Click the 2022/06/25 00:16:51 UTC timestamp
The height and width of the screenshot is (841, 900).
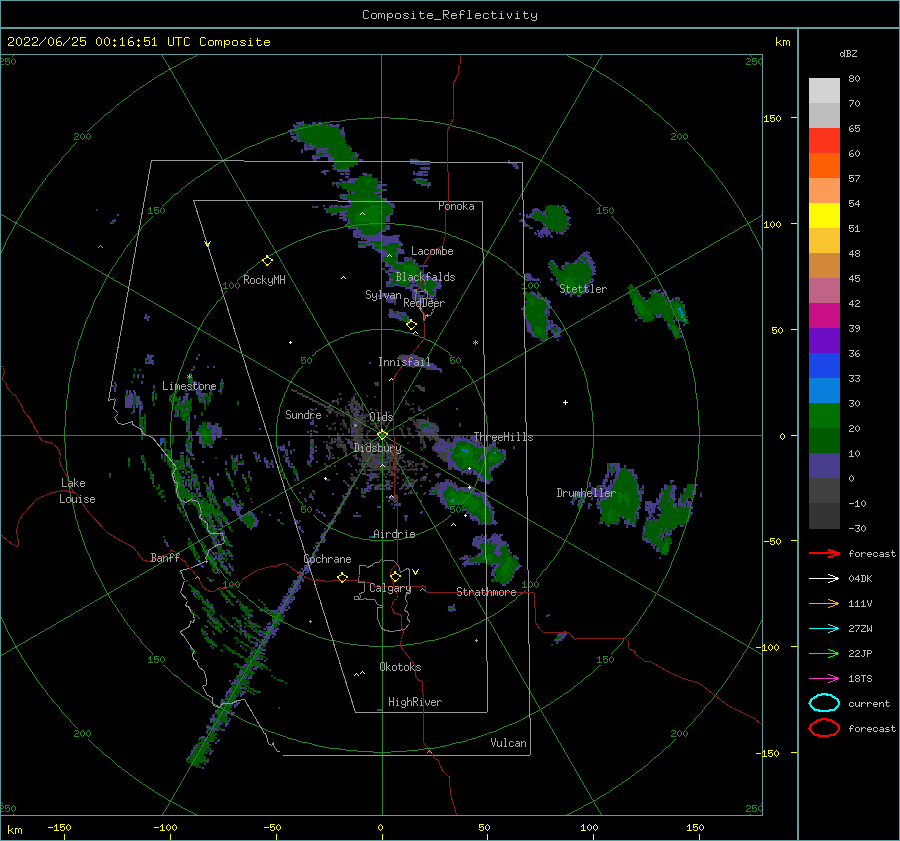tap(139, 41)
